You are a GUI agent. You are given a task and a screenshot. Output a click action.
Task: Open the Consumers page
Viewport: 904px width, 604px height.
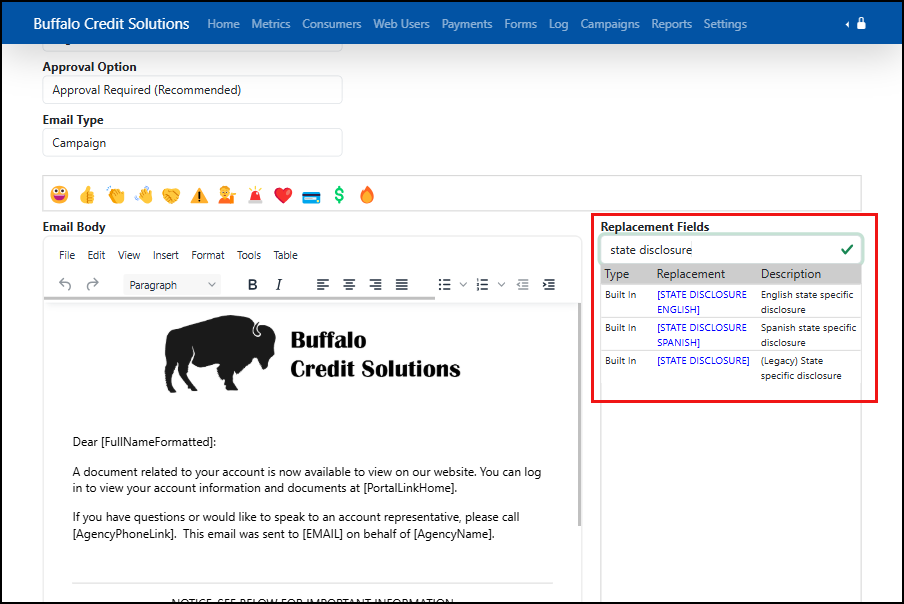pos(332,24)
